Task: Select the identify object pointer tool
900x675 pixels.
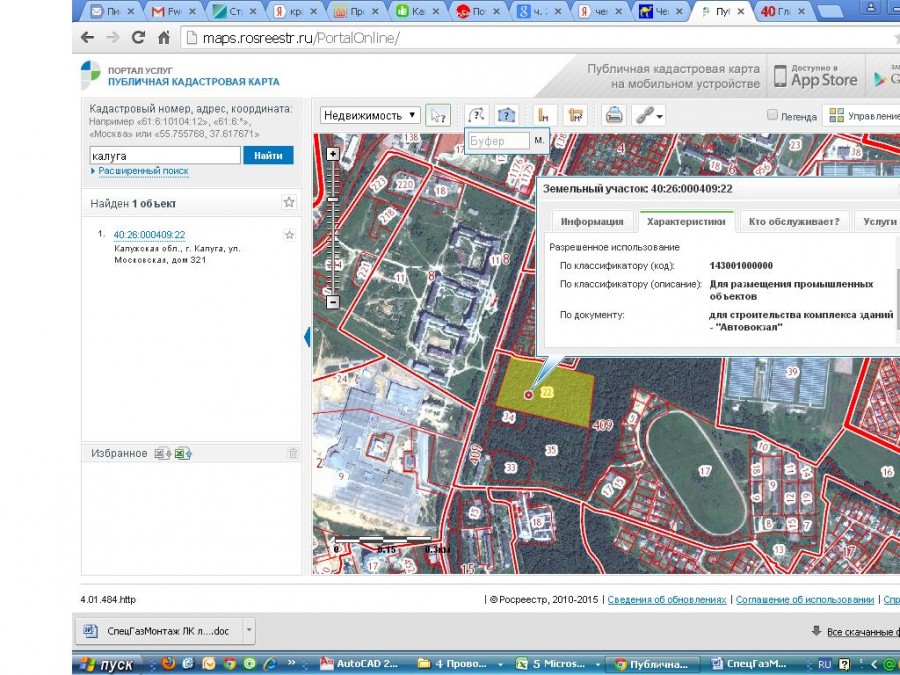Action: (438, 115)
